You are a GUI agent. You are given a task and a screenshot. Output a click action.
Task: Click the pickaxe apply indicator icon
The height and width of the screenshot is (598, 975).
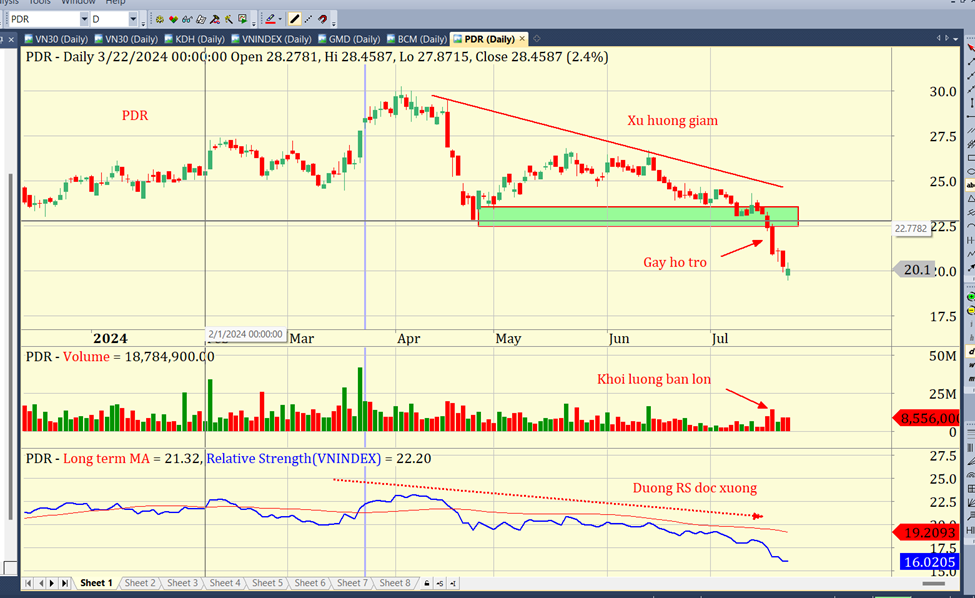tap(229, 19)
